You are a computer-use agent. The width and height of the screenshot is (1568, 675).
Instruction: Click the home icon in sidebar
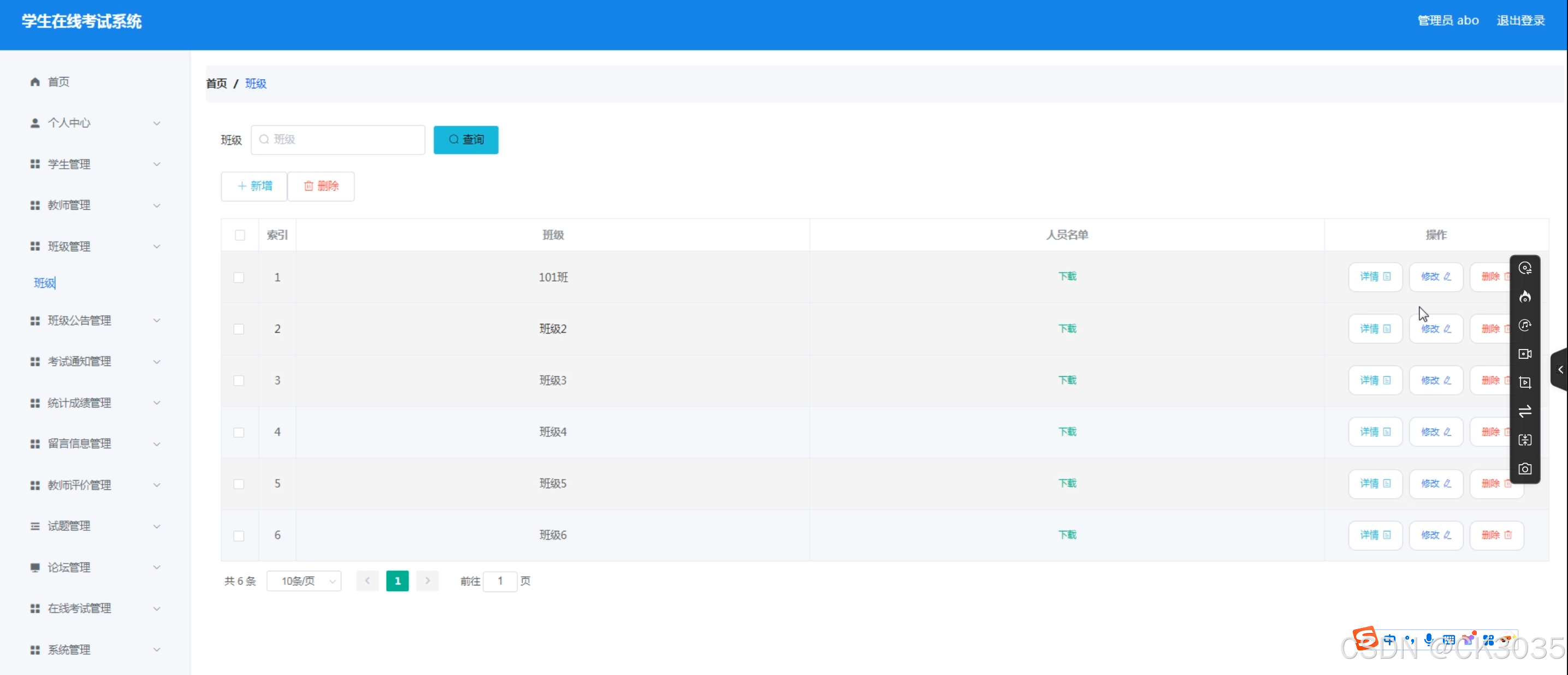click(x=35, y=81)
